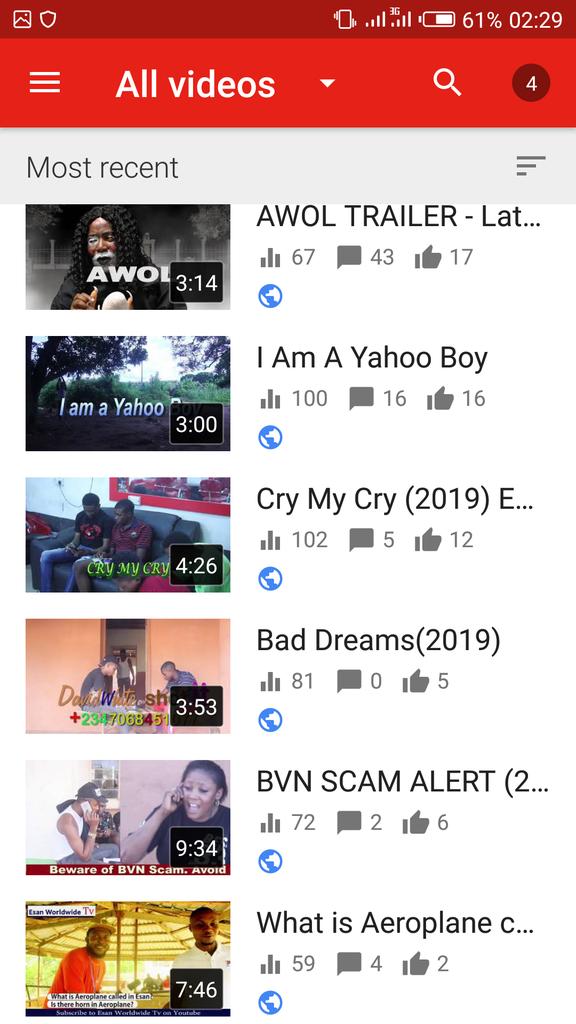This screenshot has width=576, height=1024.
Task: Open the Cry My Cry (2019) thumbnail
Action: click(x=128, y=535)
